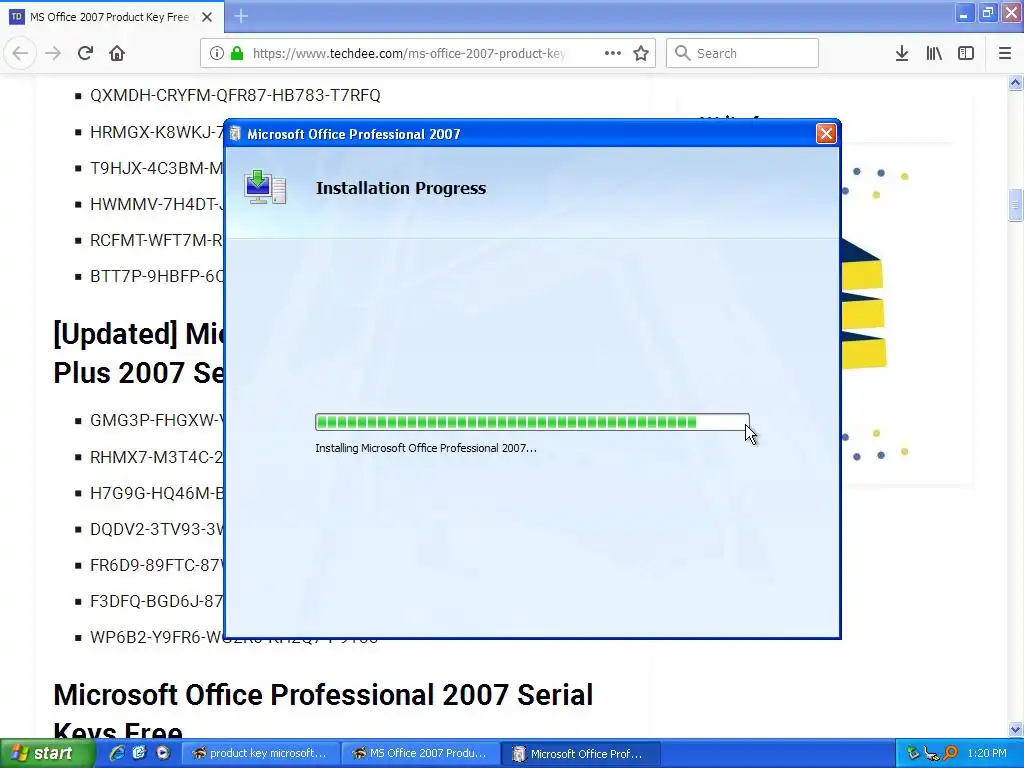
Task: Click the key starting with WP6B2-Y9FR6
Action: [157, 637]
